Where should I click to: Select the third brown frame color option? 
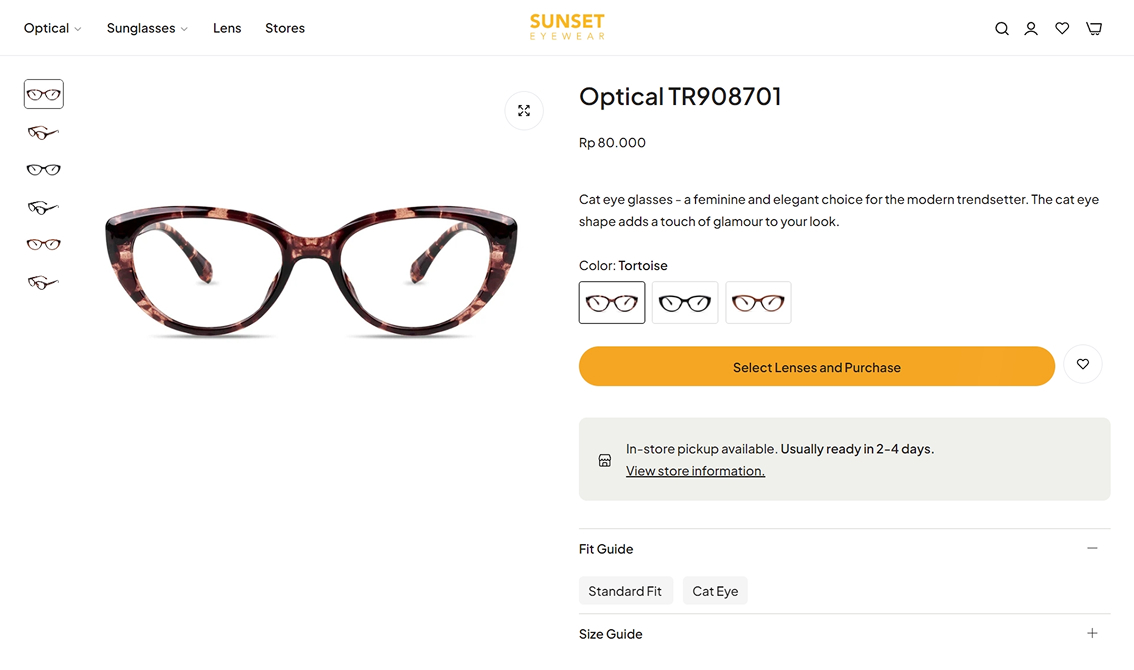[x=758, y=303]
